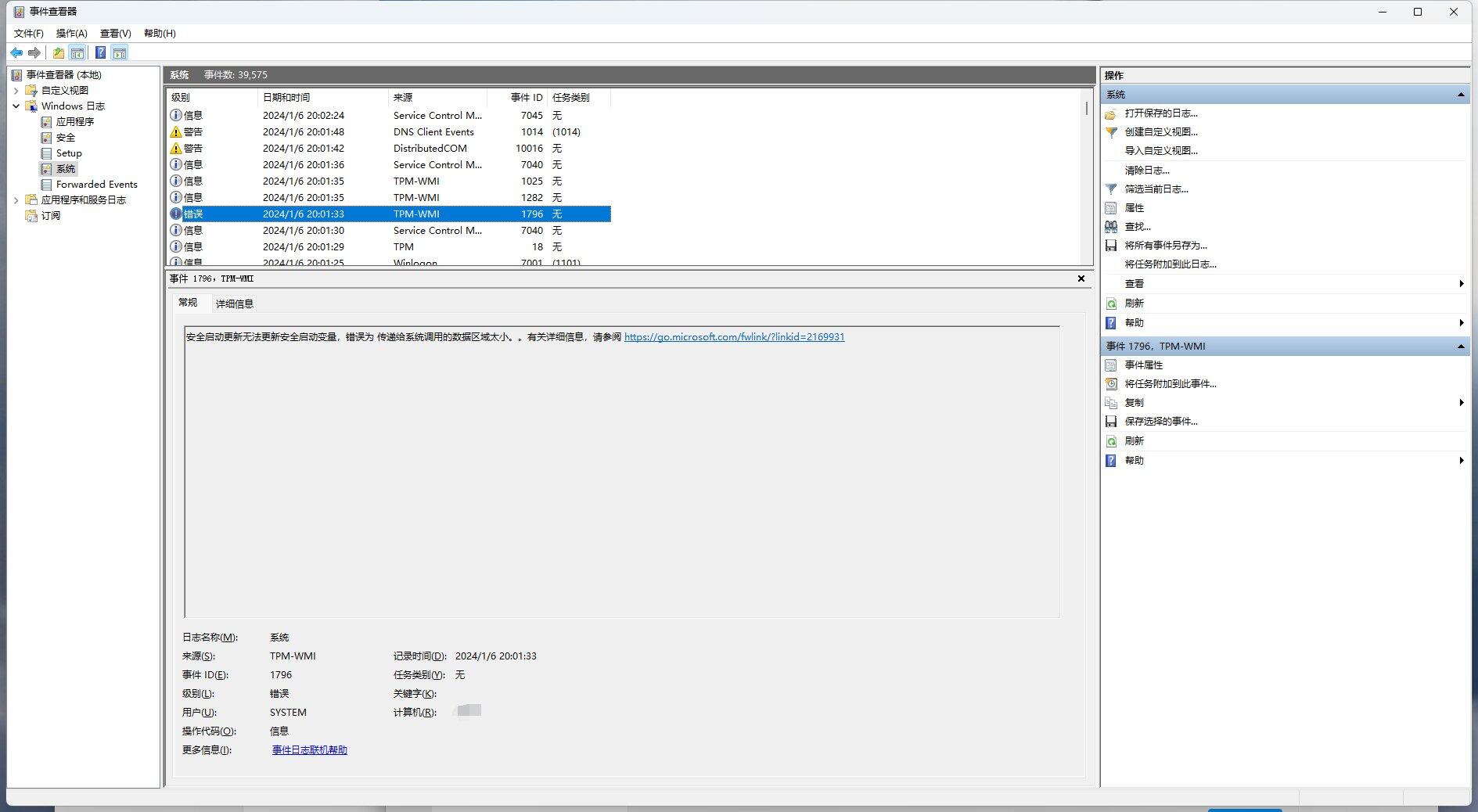The image size is (1478, 812).
Task: Open log 属性 action
Action: click(1134, 207)
